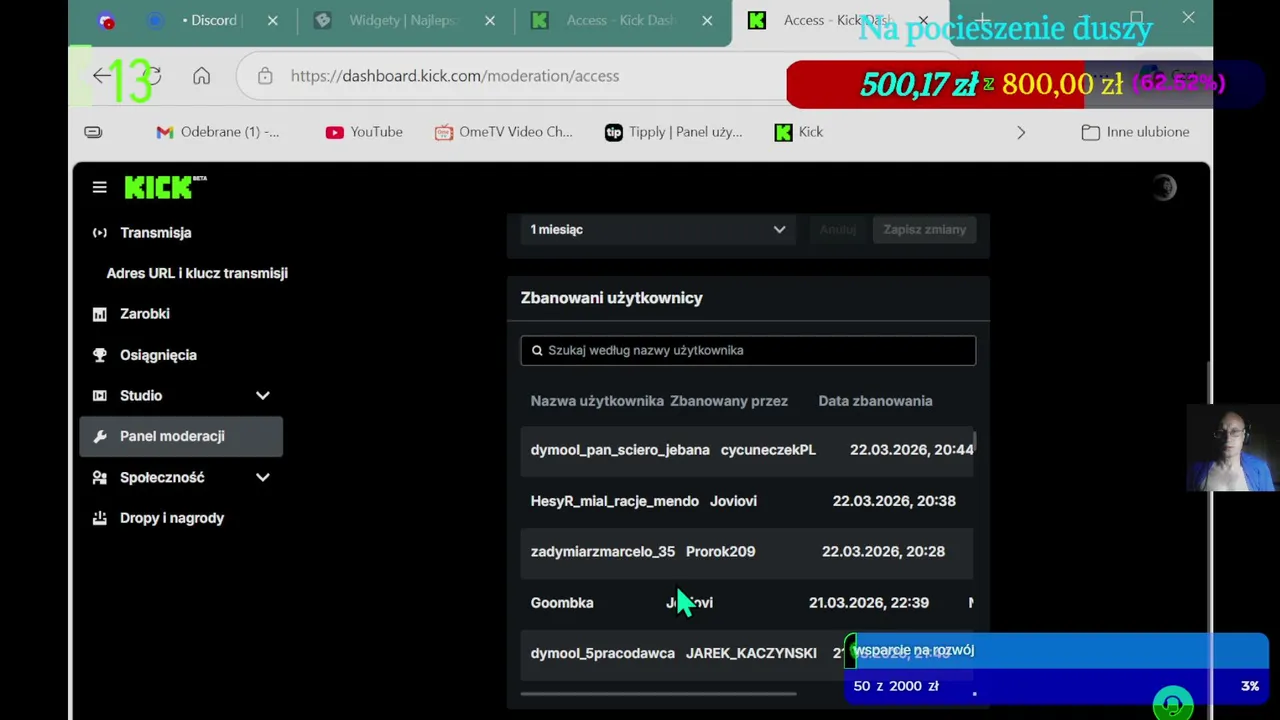Viewport: 1280px width, 720px height.
Task: Select user HesyR_mial_racje_mendo
Action: click(615, 501)
